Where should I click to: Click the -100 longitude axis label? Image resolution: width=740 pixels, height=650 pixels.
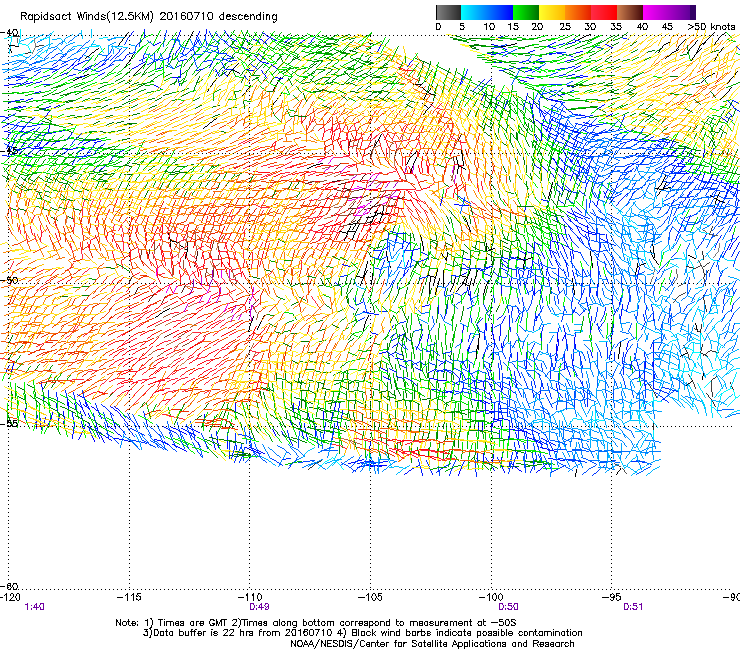click(491, 597)
